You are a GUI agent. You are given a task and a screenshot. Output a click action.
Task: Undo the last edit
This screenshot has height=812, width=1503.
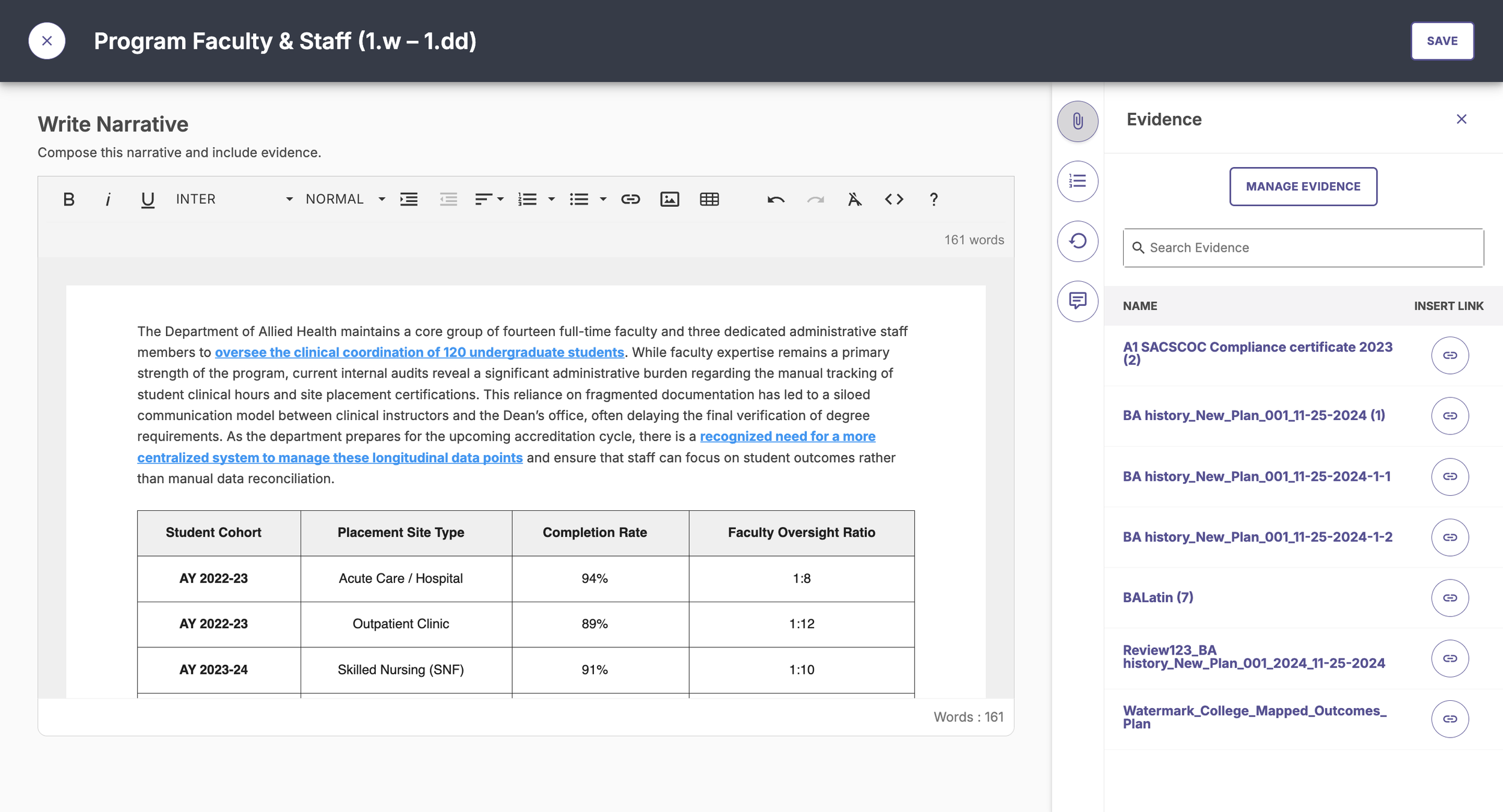[x=776, y=199]
